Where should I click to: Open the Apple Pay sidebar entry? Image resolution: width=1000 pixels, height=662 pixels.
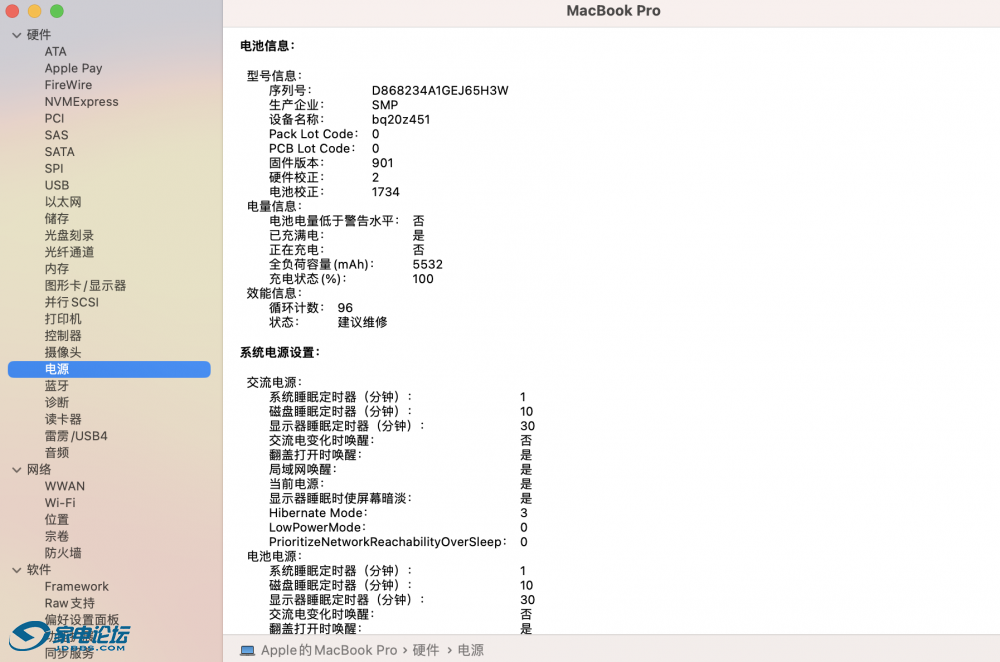(x=73, y=68)
